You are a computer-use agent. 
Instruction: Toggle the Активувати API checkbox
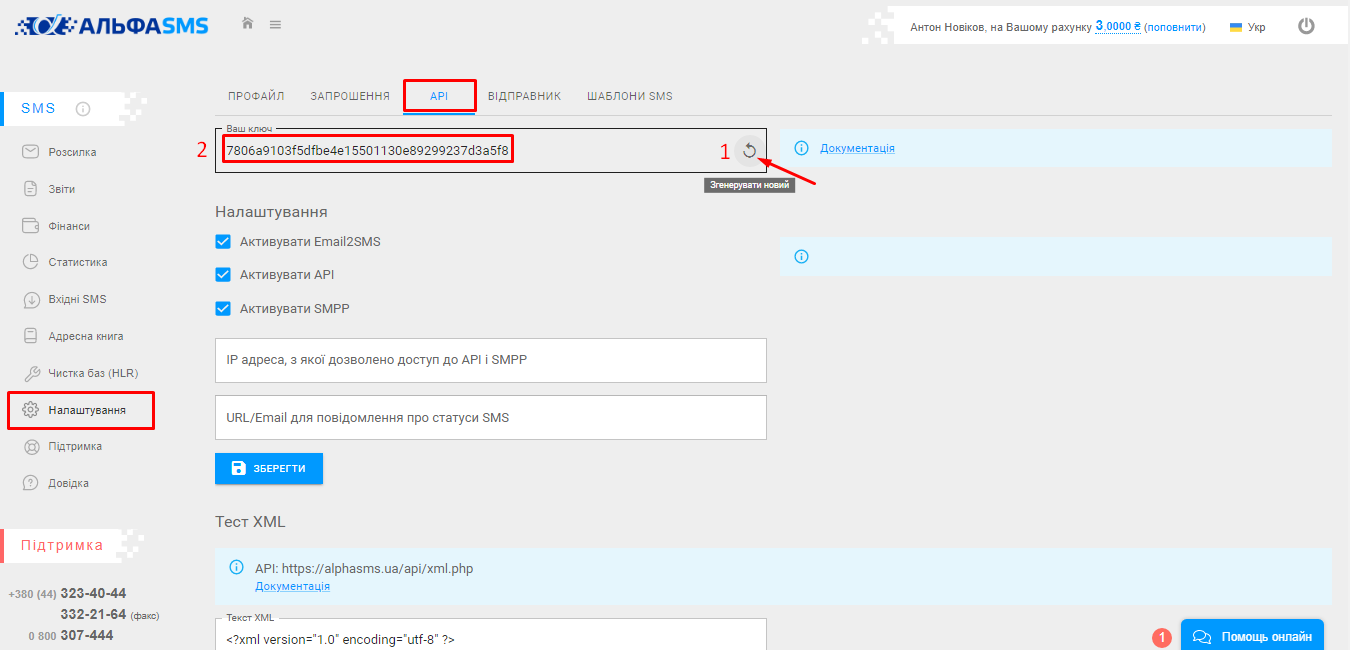pos(223,274)
